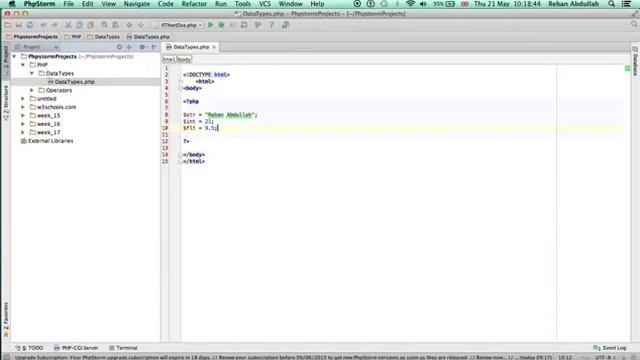Image resolution: width=640 pixels, height=360 pixels.
Task: Expand the untitled folder
Action: point(23,99)
